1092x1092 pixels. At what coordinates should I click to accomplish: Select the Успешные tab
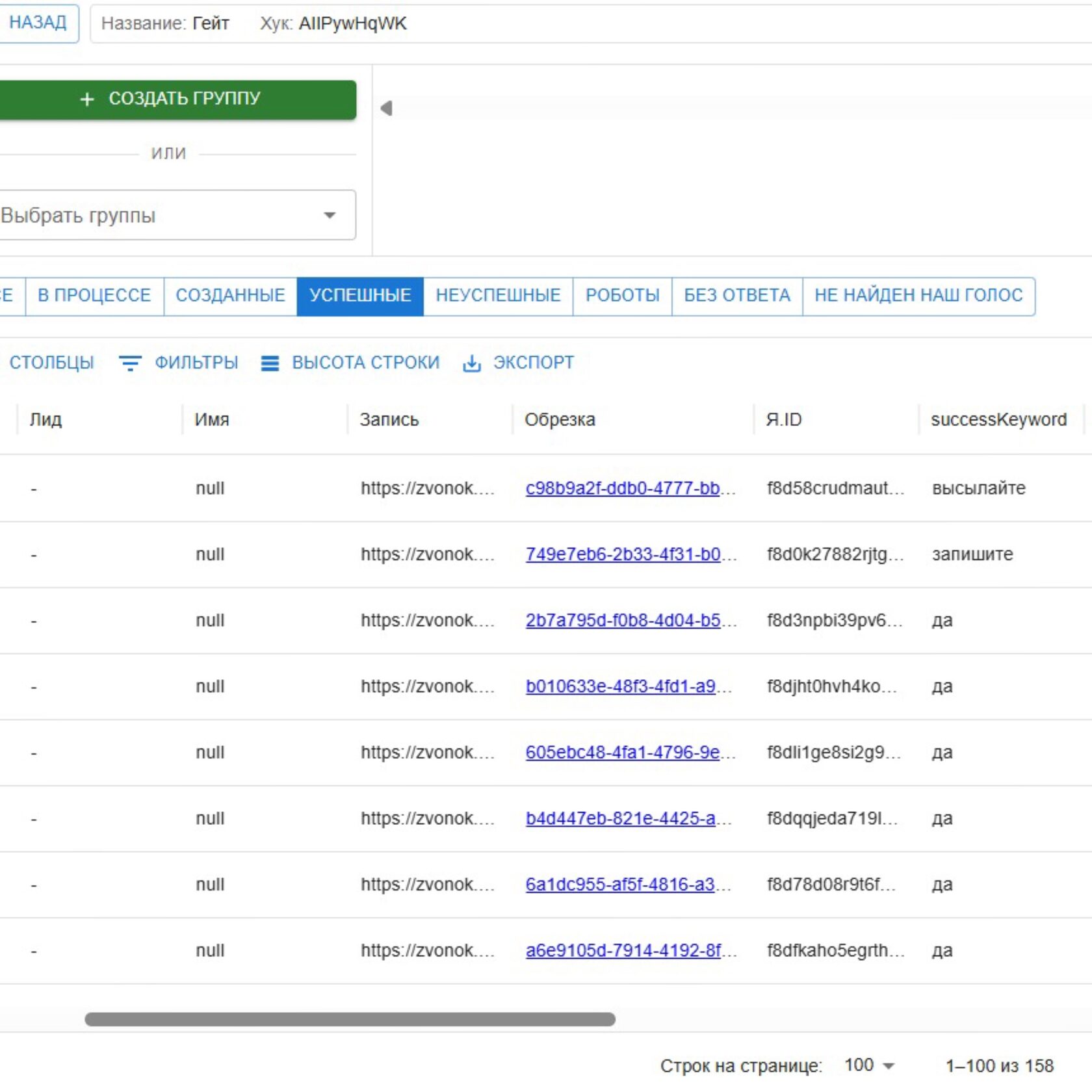coord(360,296)
